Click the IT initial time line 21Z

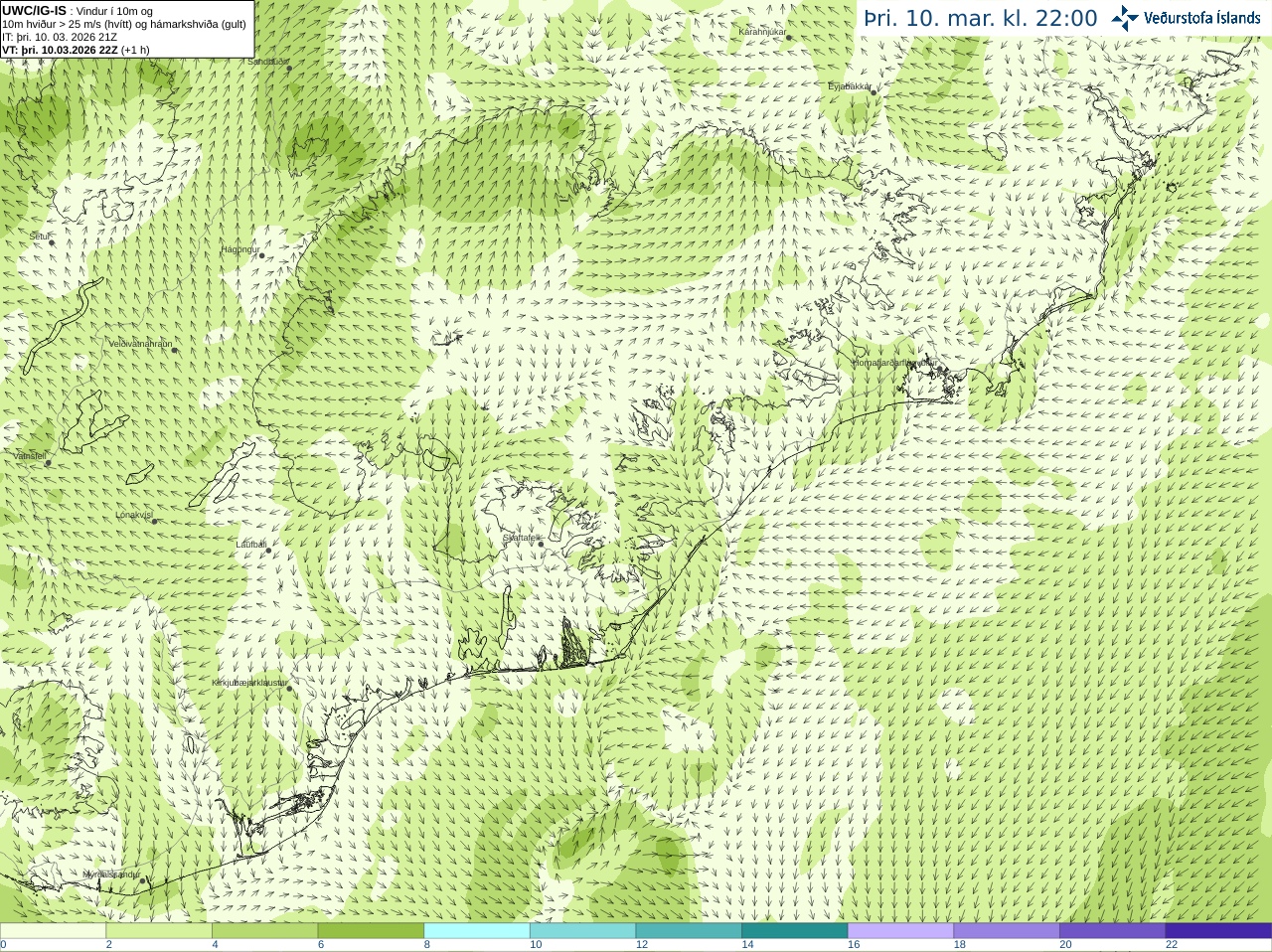pos(60,37)
